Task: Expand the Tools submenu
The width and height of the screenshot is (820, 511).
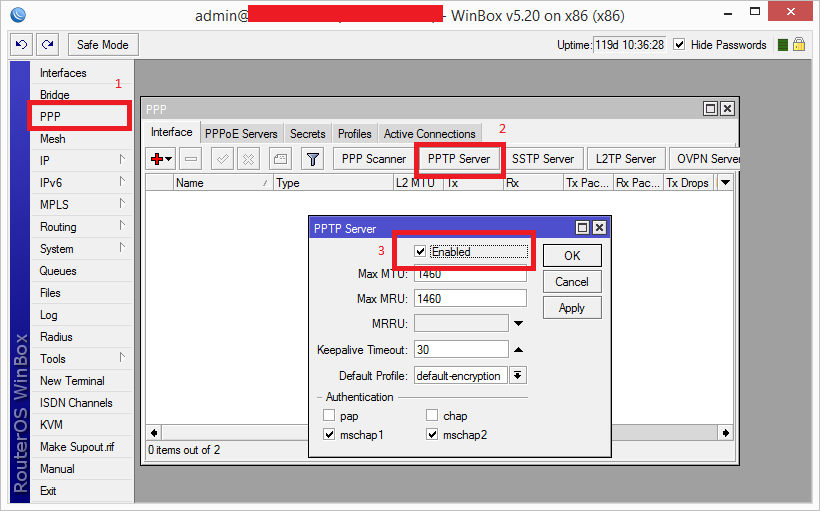Action: (x=122, y=358)
